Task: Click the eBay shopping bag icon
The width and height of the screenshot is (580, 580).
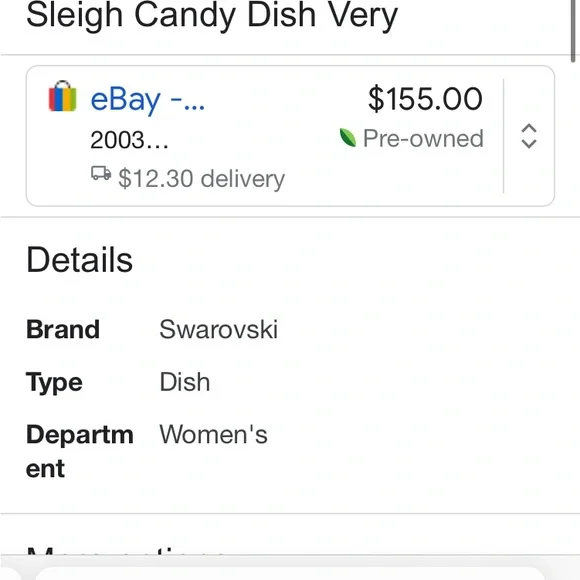Action: pos(63,96)
